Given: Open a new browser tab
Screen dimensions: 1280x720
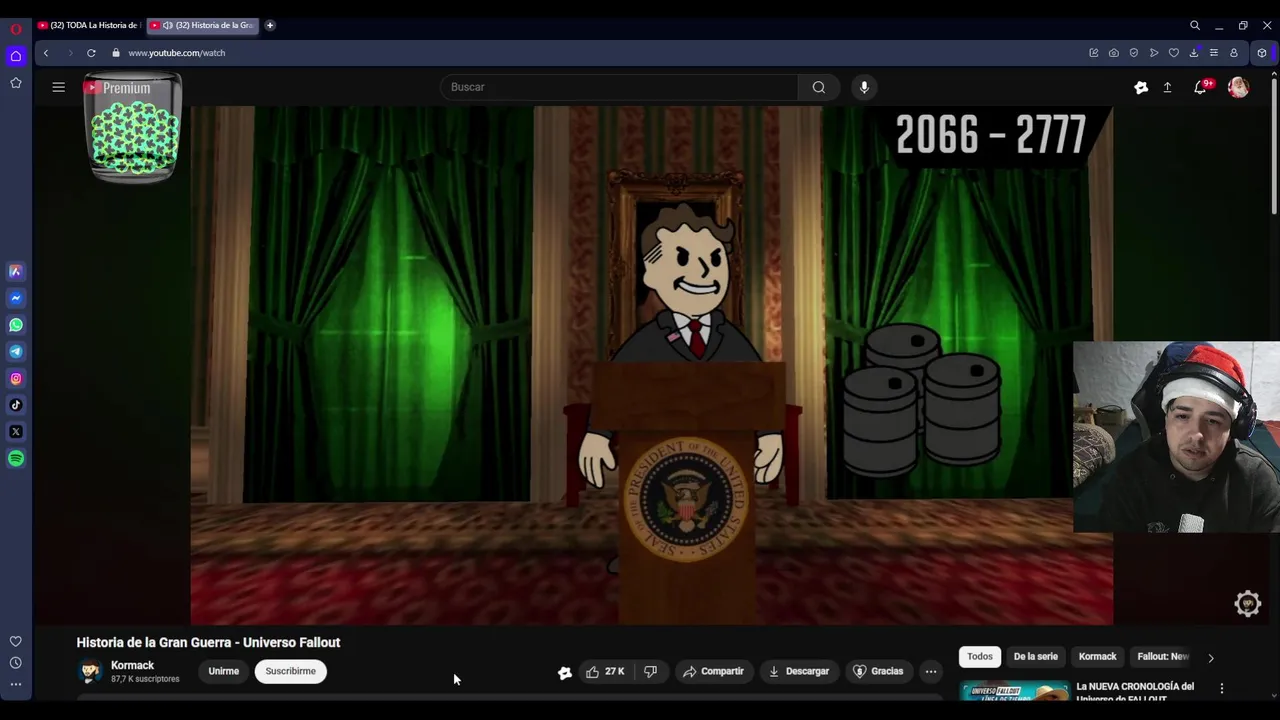Looking at the screenshot, I should [270, 26].
